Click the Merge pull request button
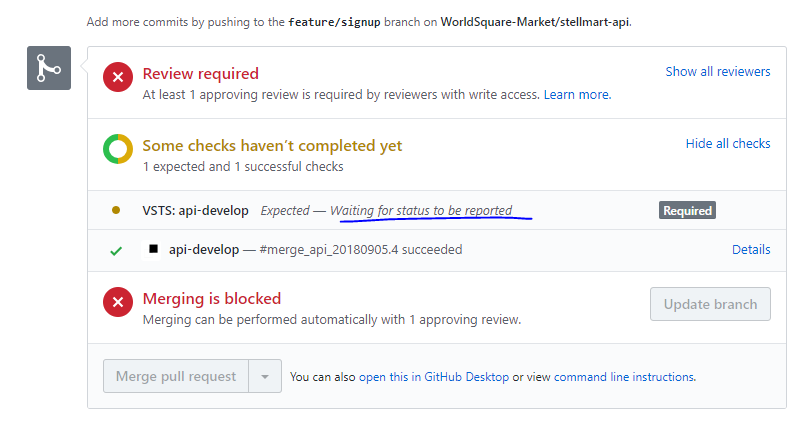 [x=176, y=377]
